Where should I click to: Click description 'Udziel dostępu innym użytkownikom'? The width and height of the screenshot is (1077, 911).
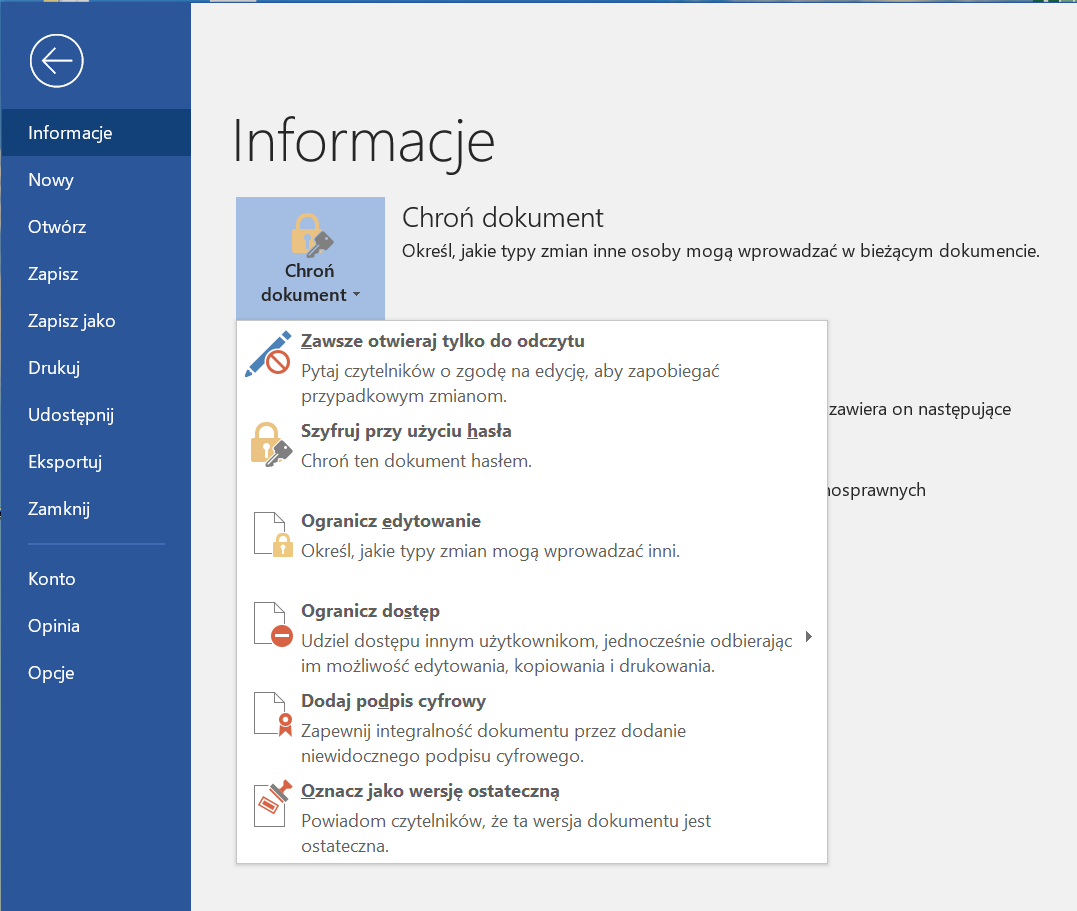coord(547,653)
